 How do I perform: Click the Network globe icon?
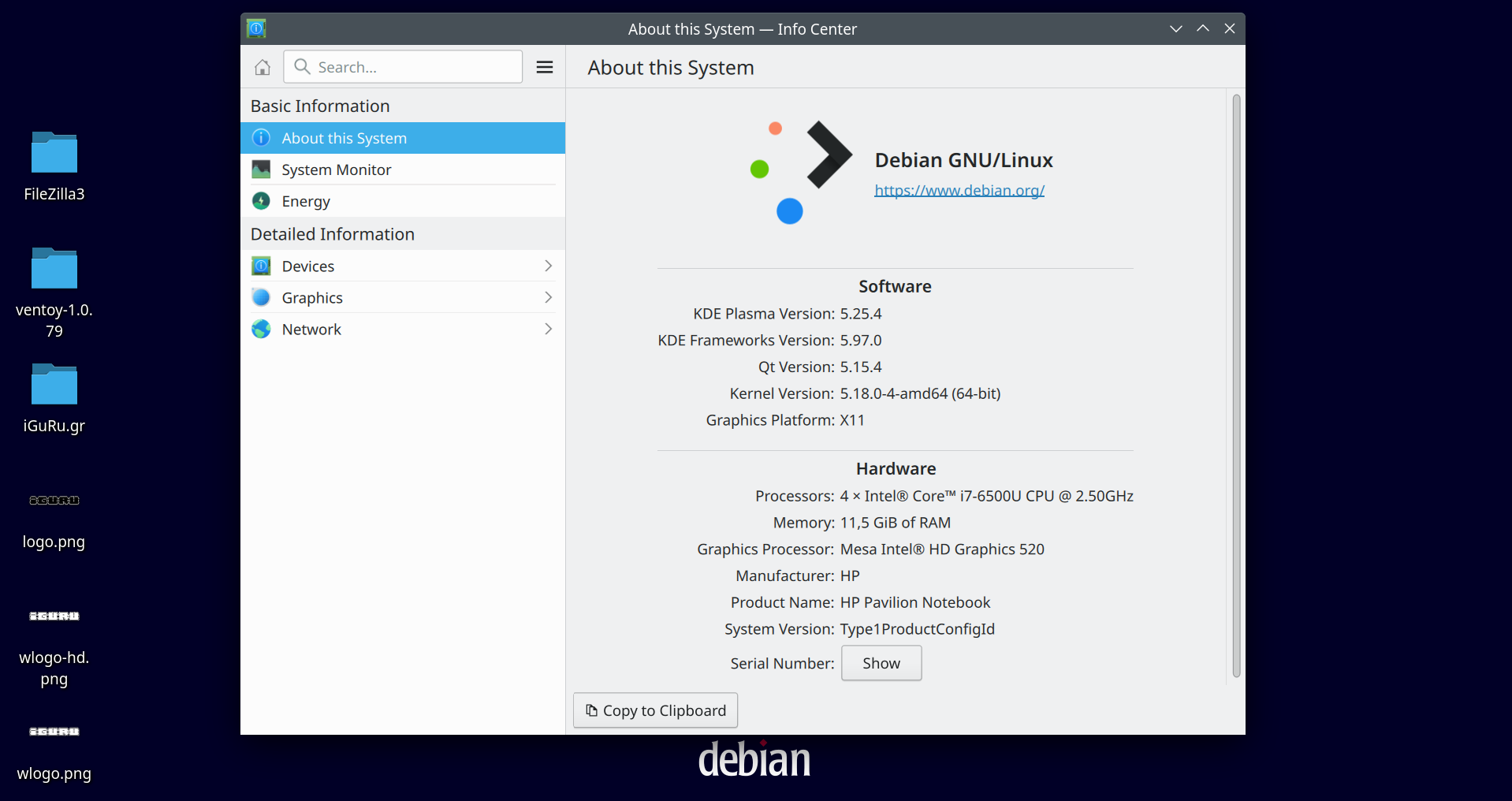click(261, 329)
